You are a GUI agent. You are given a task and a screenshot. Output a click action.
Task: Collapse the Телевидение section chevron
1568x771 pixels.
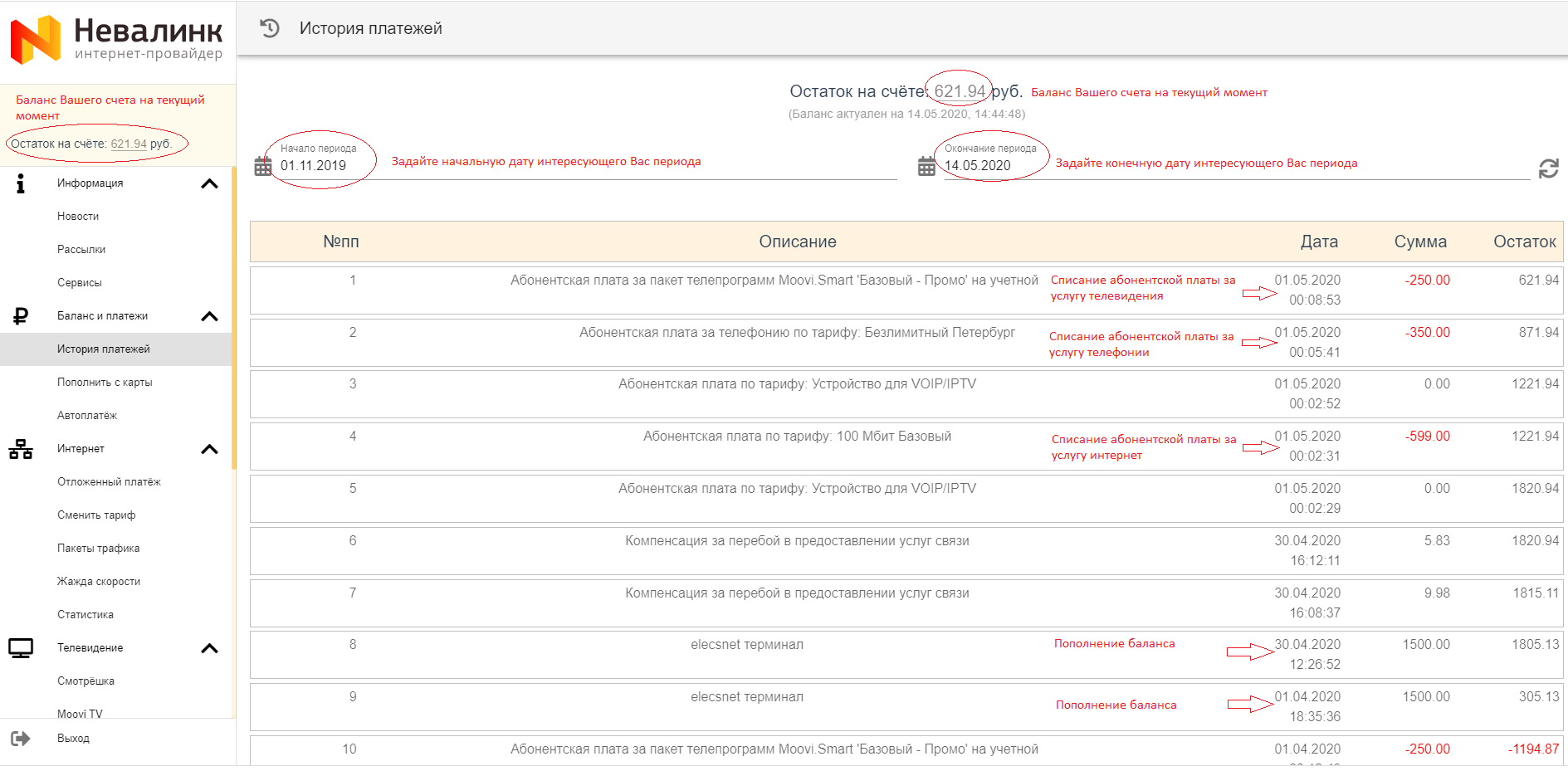click(210, 648)
